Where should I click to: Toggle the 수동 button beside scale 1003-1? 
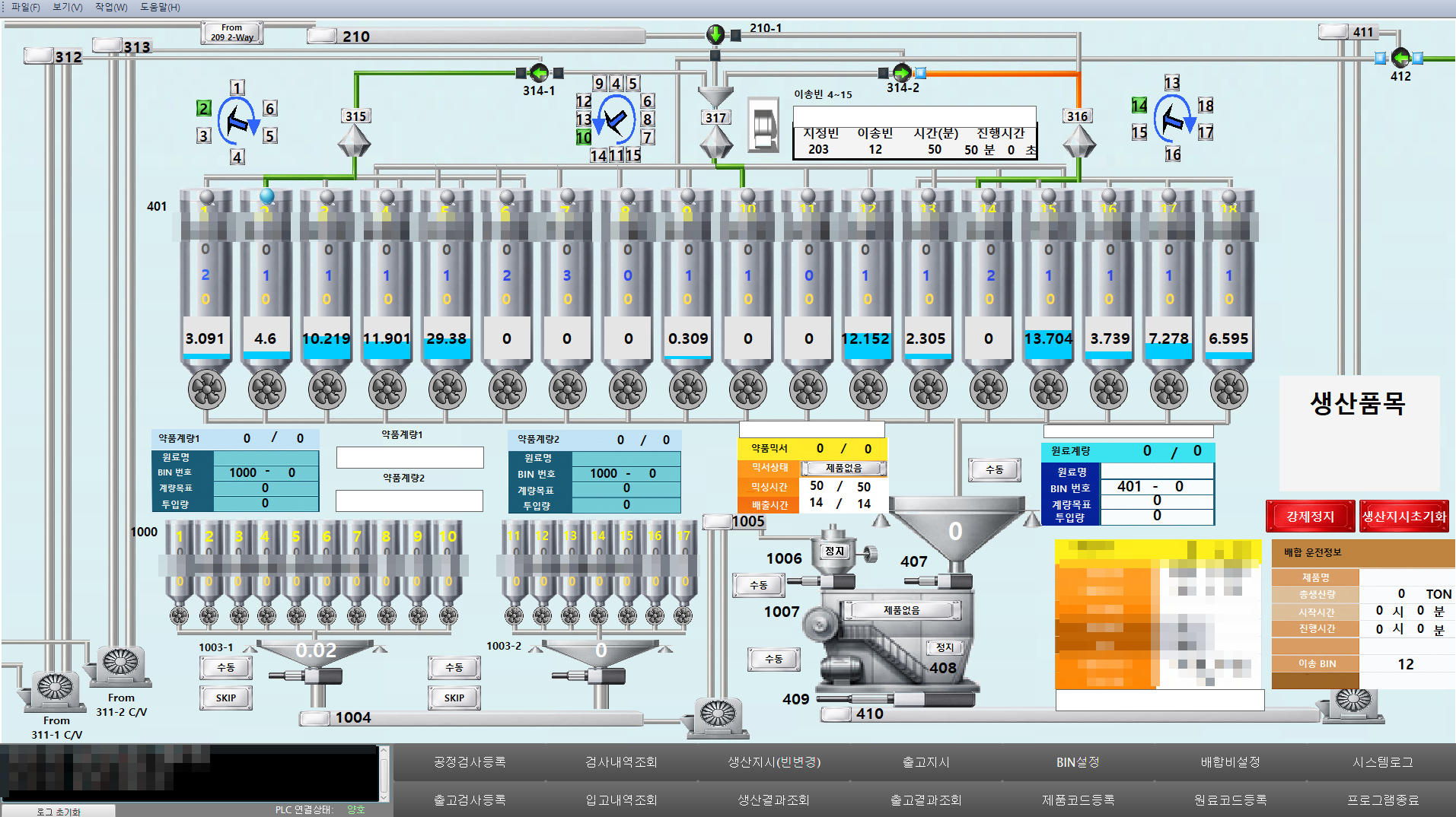(x=226, y=667)
